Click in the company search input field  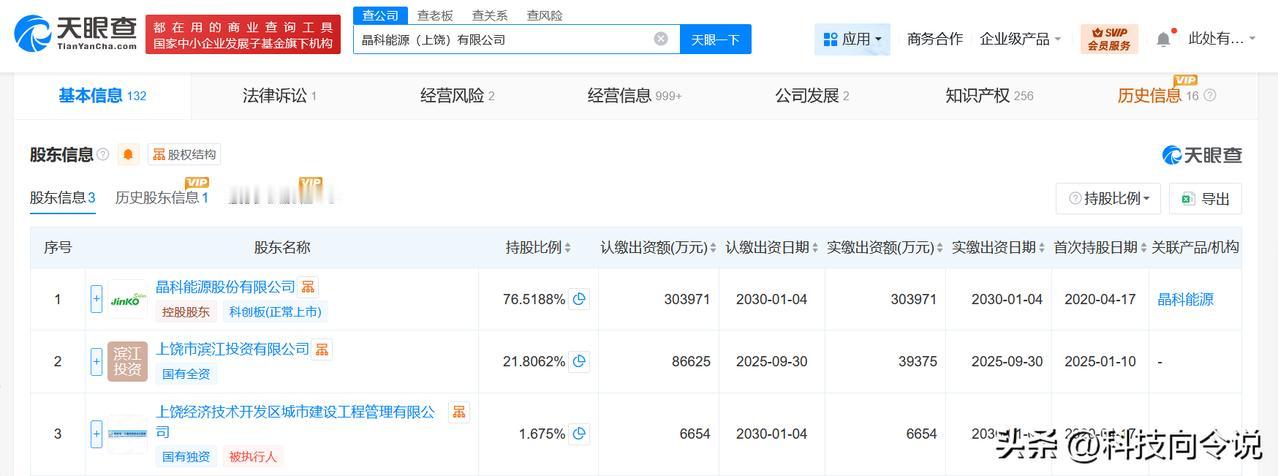coord(505,39)
